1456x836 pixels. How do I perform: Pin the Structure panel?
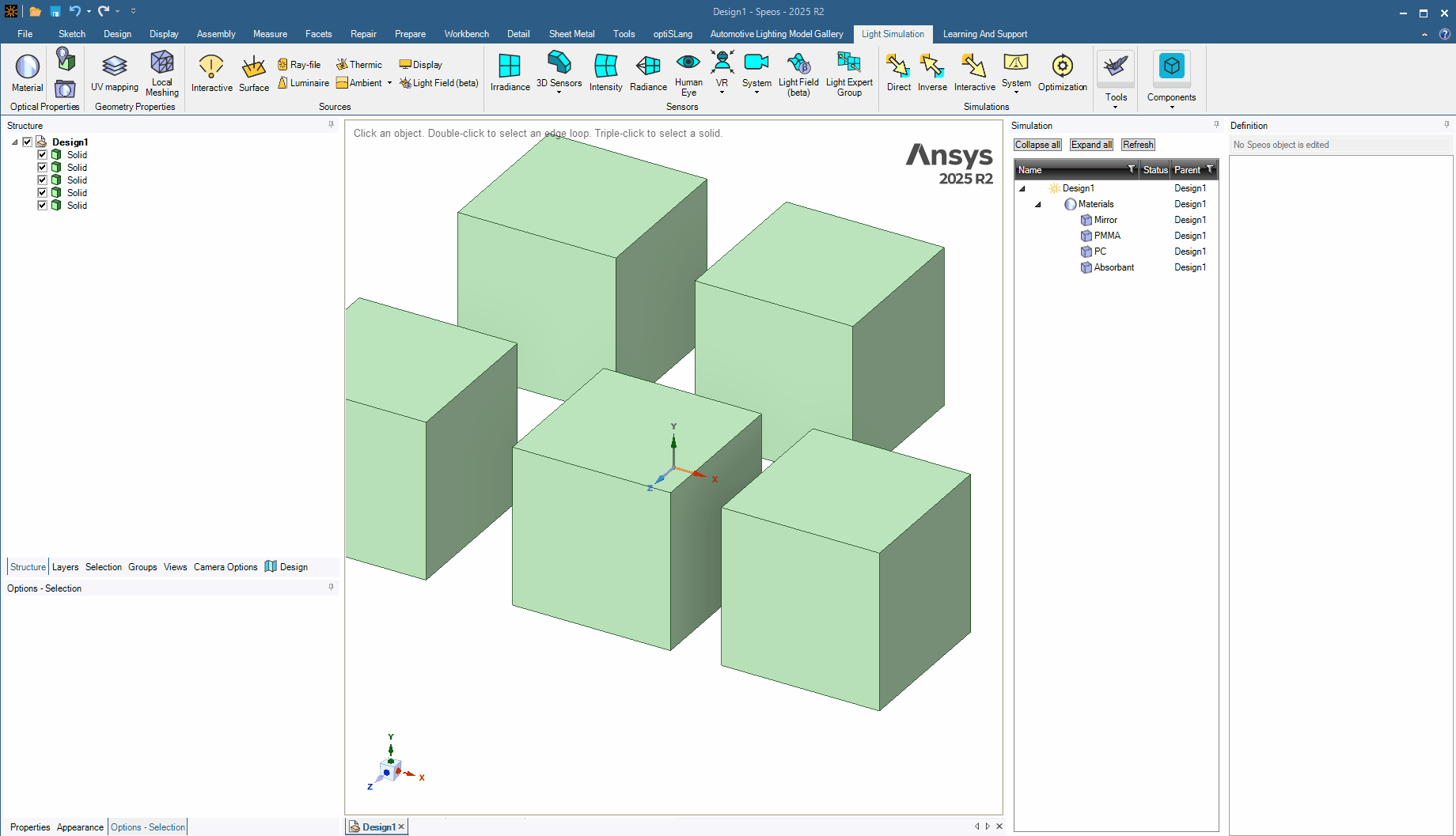point(331,125)
